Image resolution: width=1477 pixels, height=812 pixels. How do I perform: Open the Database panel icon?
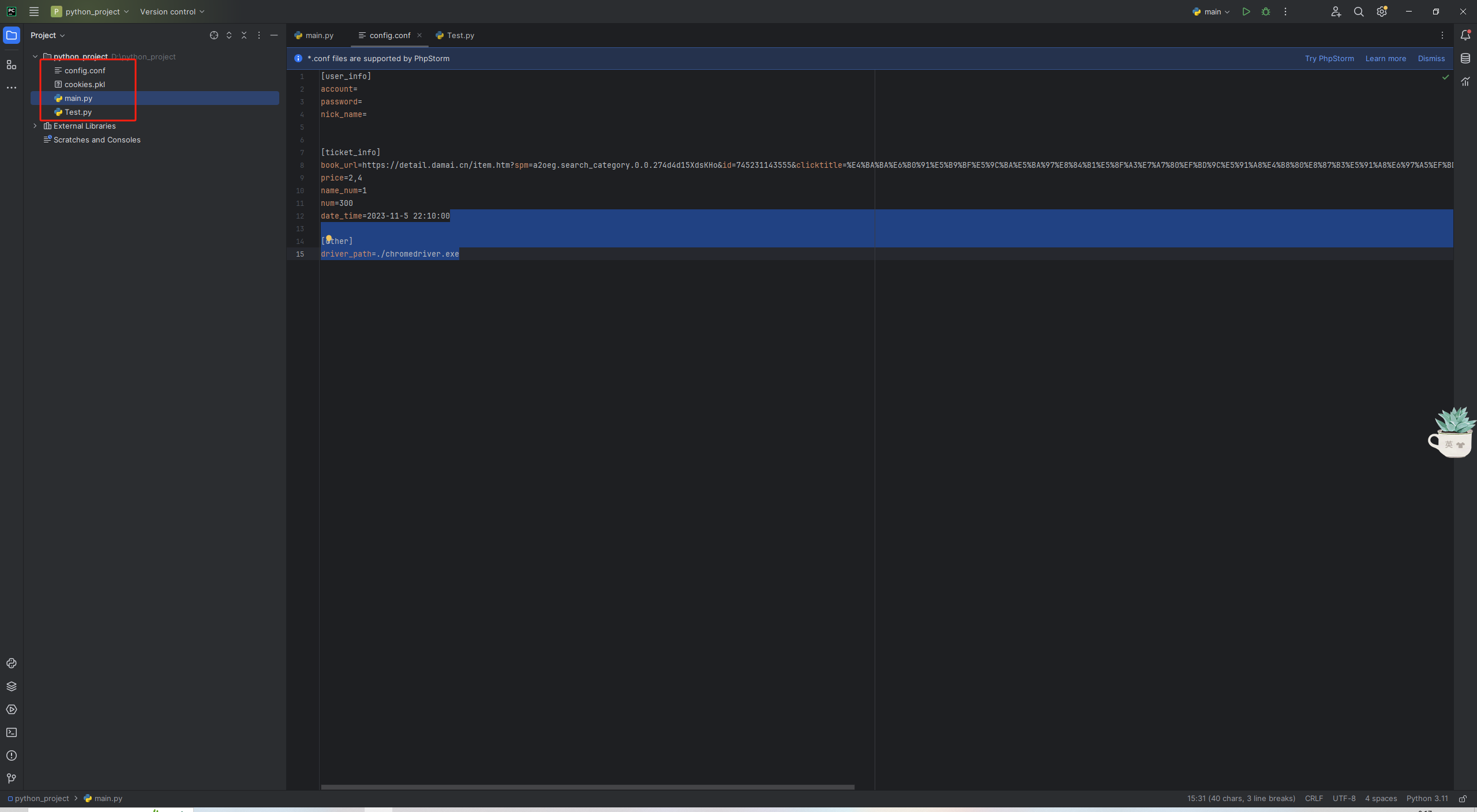pyautogui.click(x=1465, y=58)
